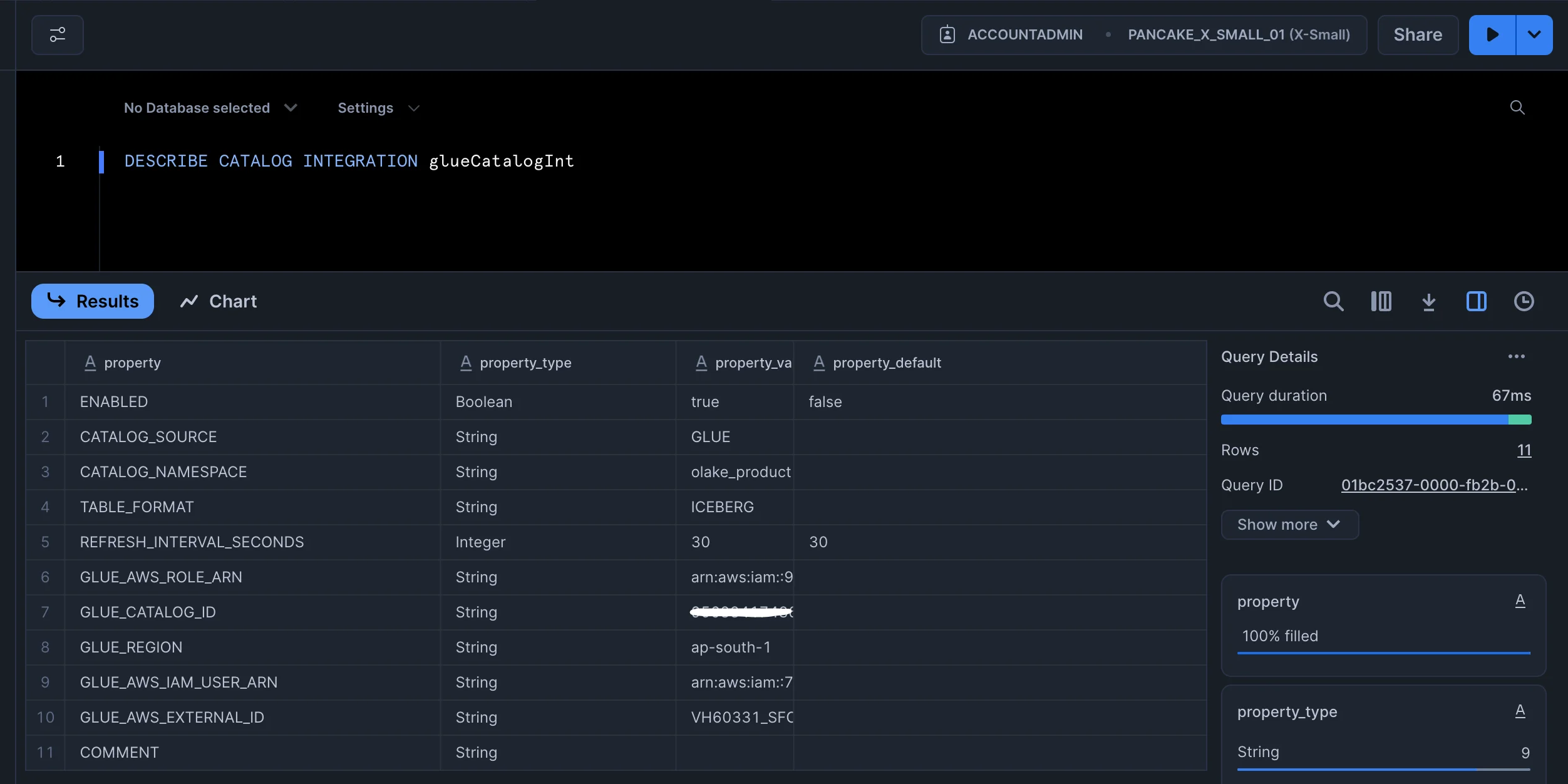1568x784 pixels.
Task: Toggle the query details side panel
Action: 1476,301
